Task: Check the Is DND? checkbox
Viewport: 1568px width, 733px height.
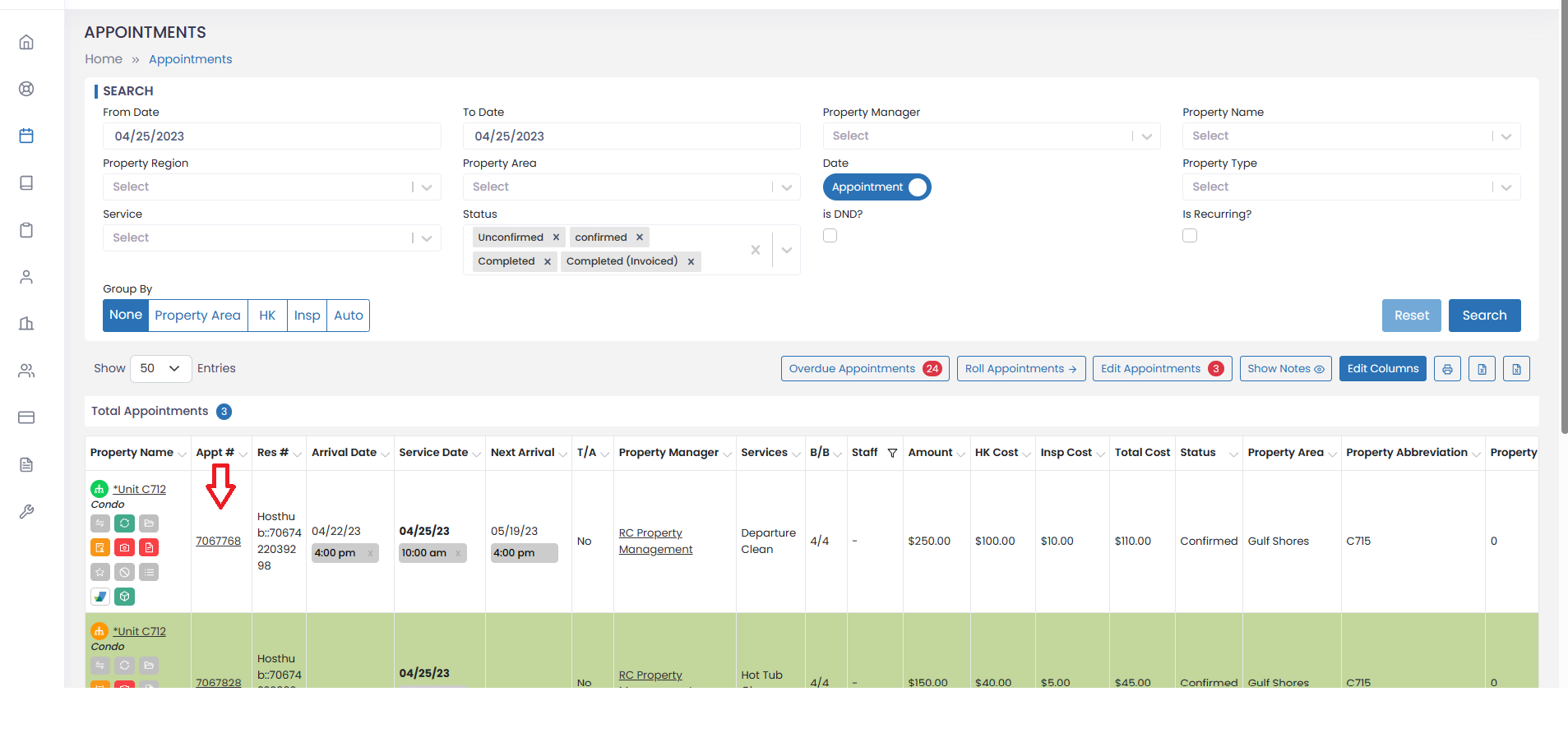Action: [x=830, y=236]
